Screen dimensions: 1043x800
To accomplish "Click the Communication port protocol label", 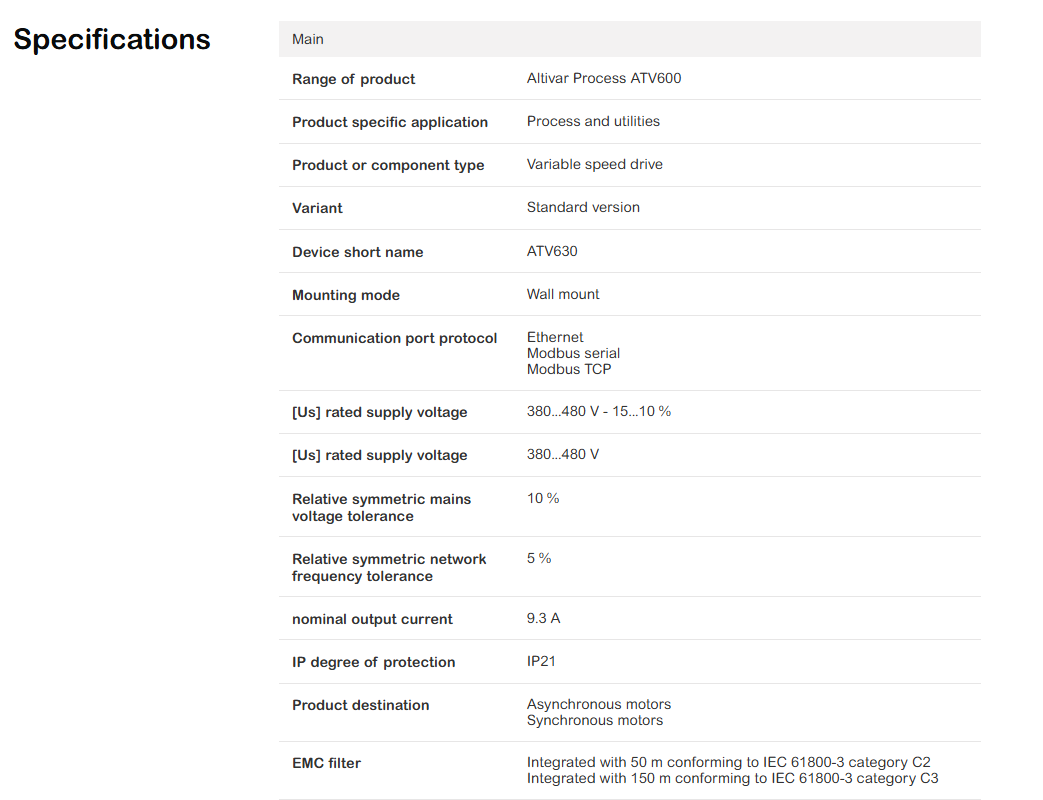I will (394, 338).
